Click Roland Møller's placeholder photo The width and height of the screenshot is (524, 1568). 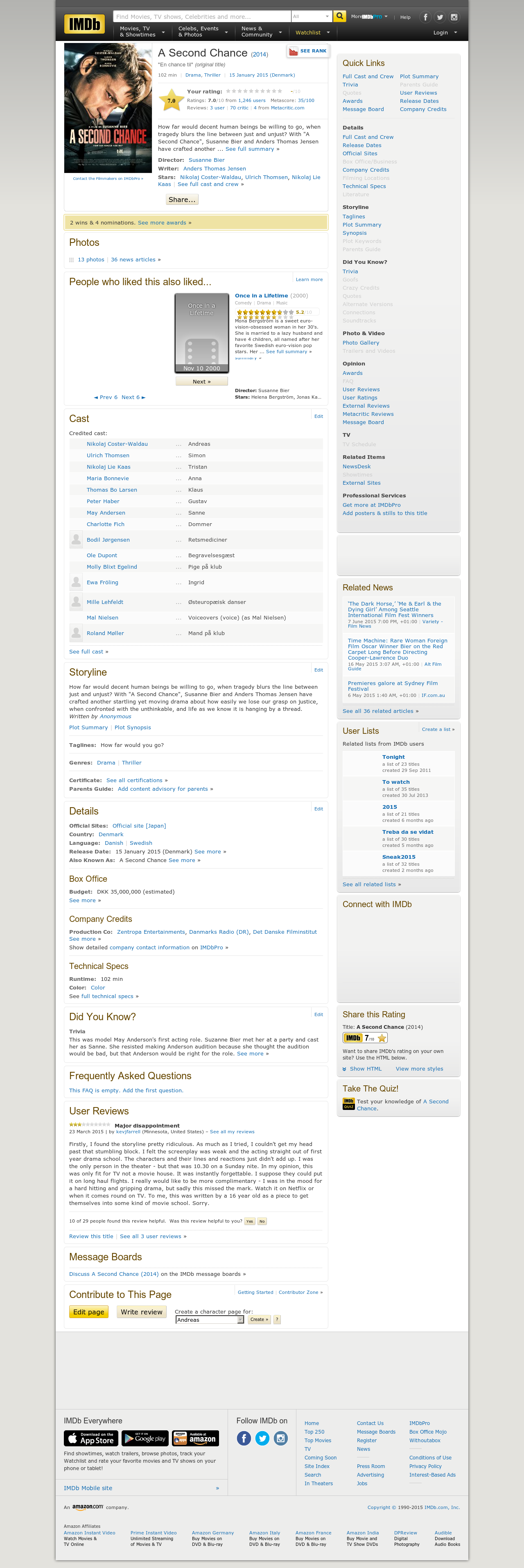tap(76, 634)
